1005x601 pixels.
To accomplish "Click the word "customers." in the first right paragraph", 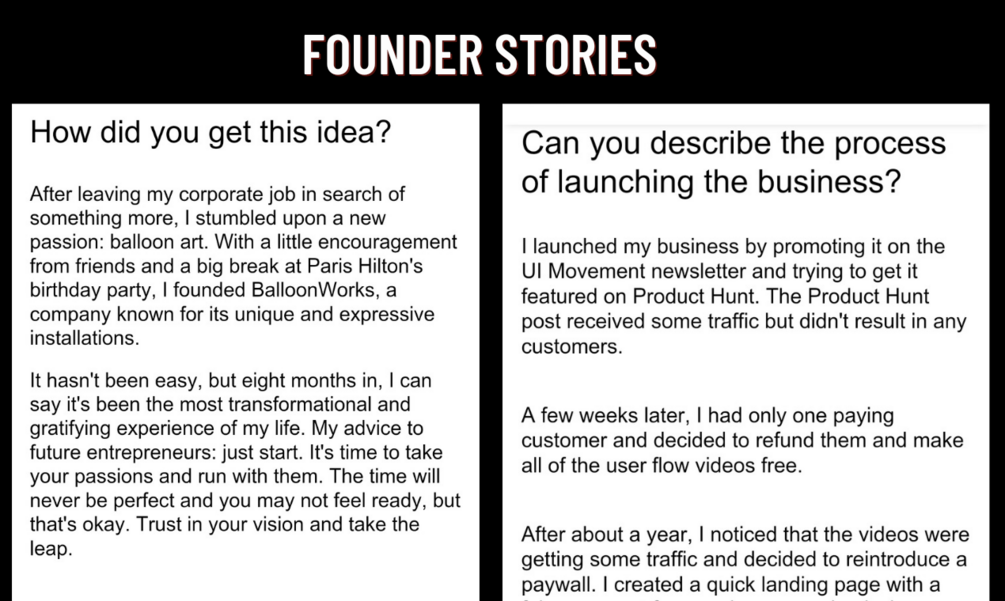I will tap(571, 347).
